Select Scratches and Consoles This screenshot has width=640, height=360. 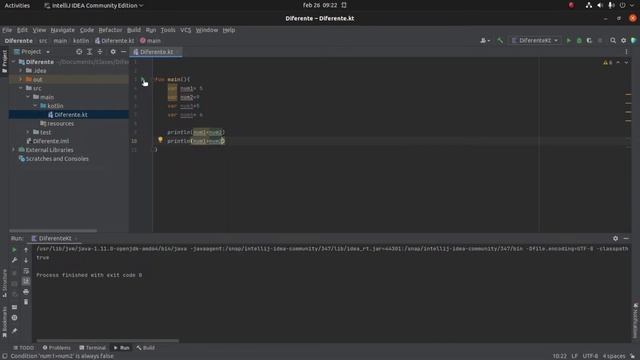point(57,159)
